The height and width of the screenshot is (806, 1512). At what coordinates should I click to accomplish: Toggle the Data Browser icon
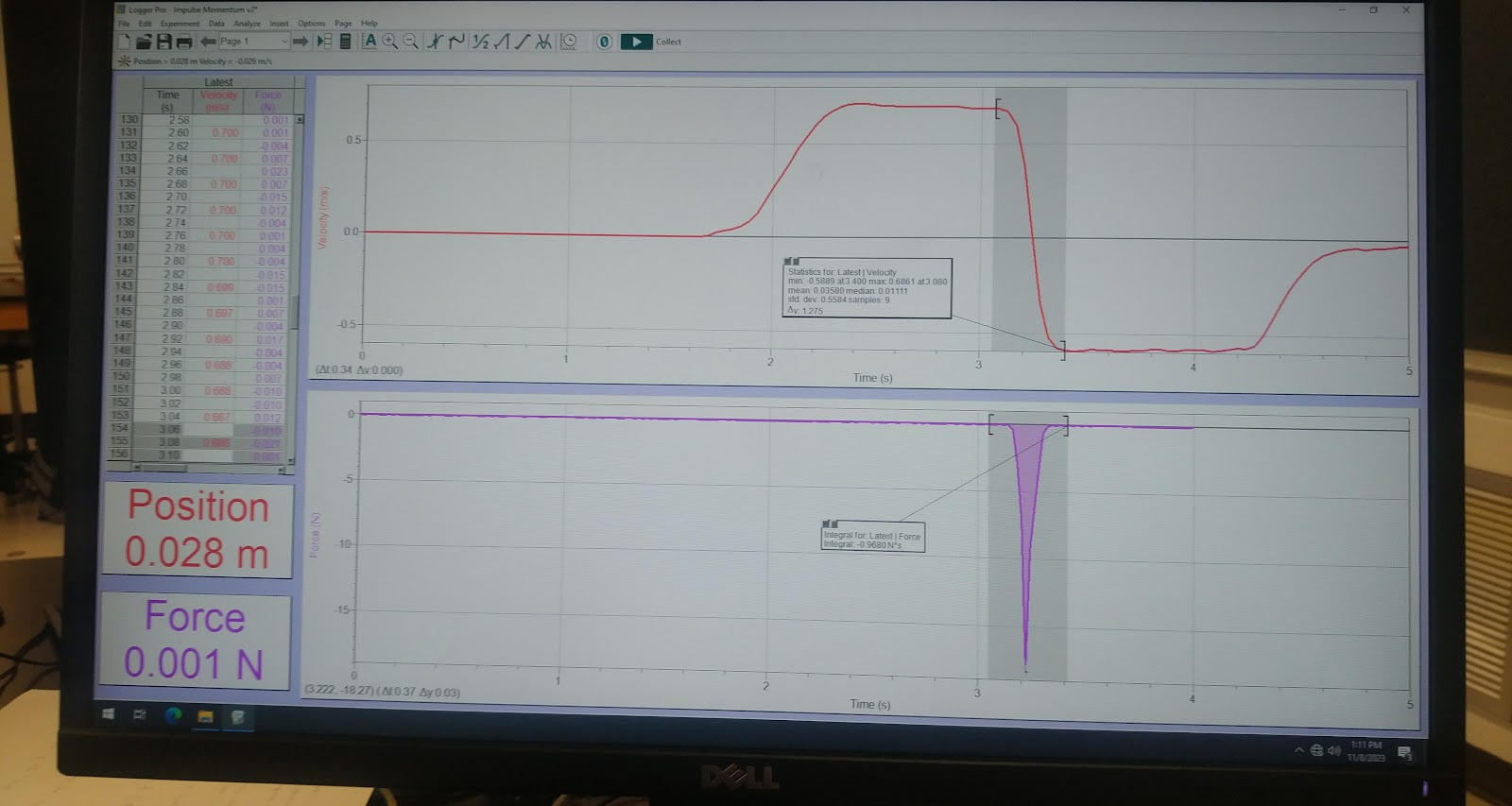coord(324,42)
